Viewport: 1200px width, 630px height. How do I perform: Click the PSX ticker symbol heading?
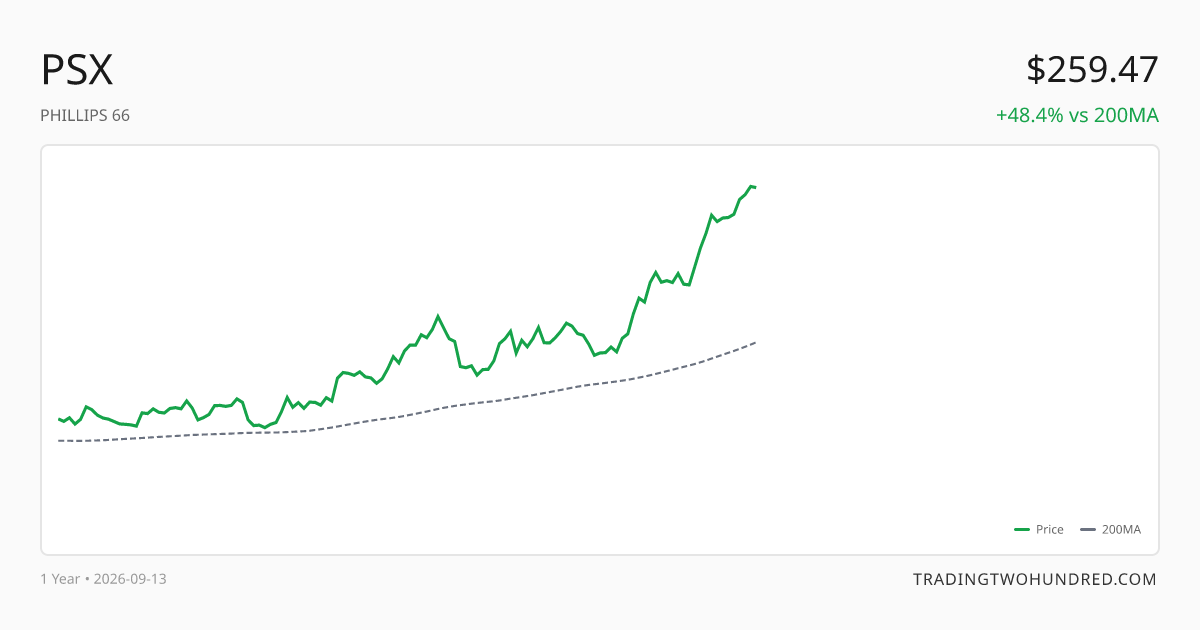click(77, 70)
